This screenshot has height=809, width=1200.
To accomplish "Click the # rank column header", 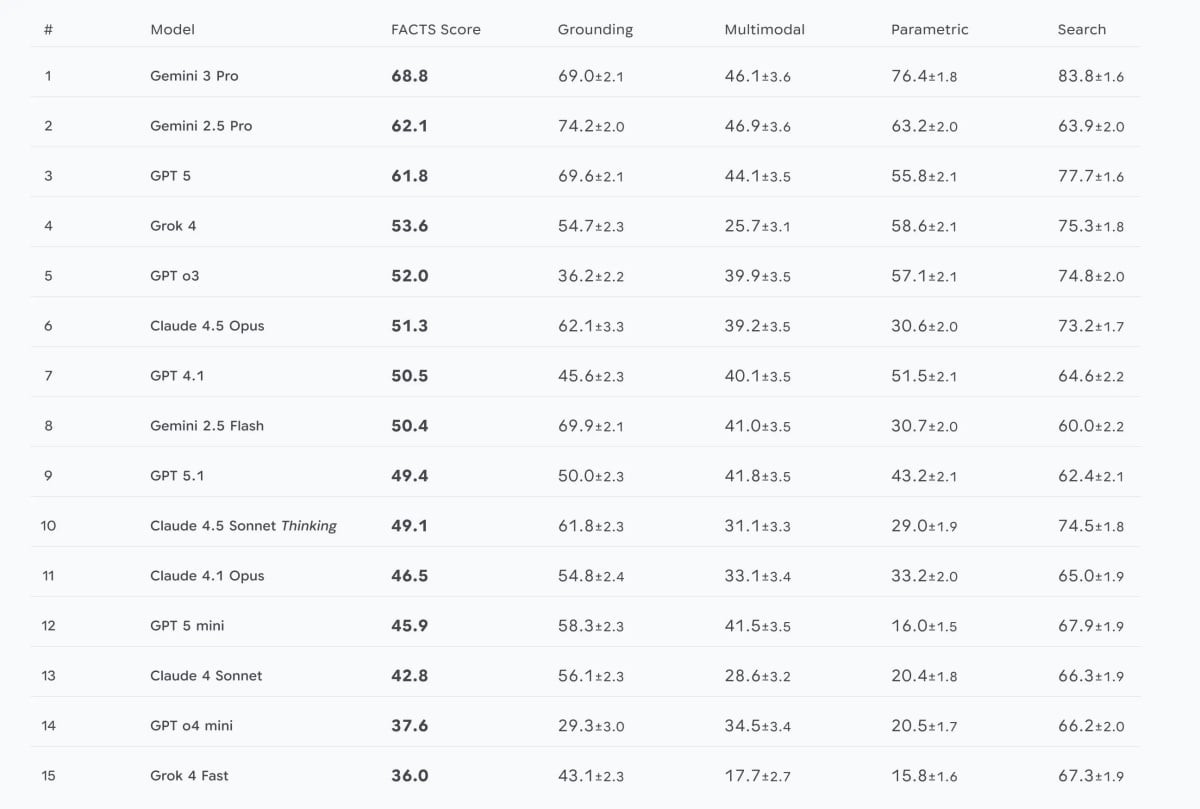I will (48, 30).
